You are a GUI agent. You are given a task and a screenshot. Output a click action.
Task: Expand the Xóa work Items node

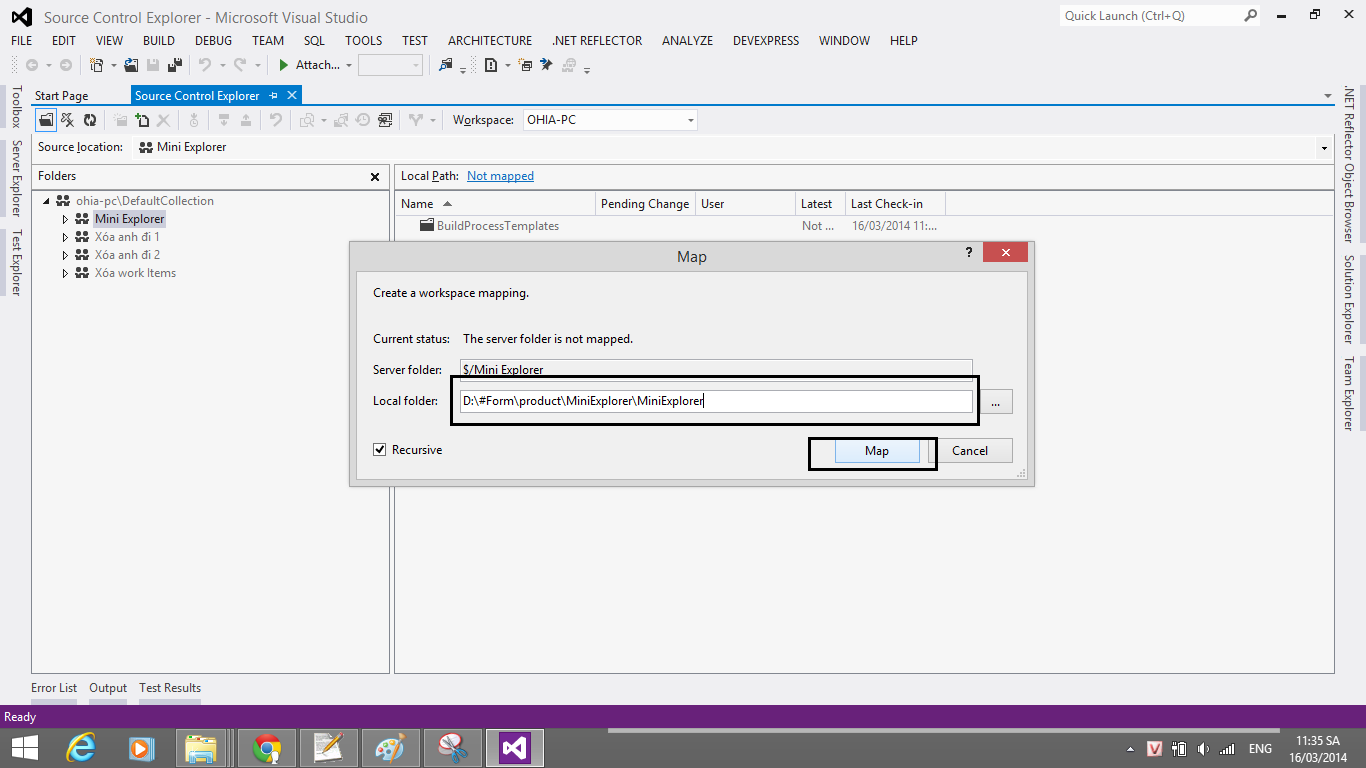pos(66,273)
